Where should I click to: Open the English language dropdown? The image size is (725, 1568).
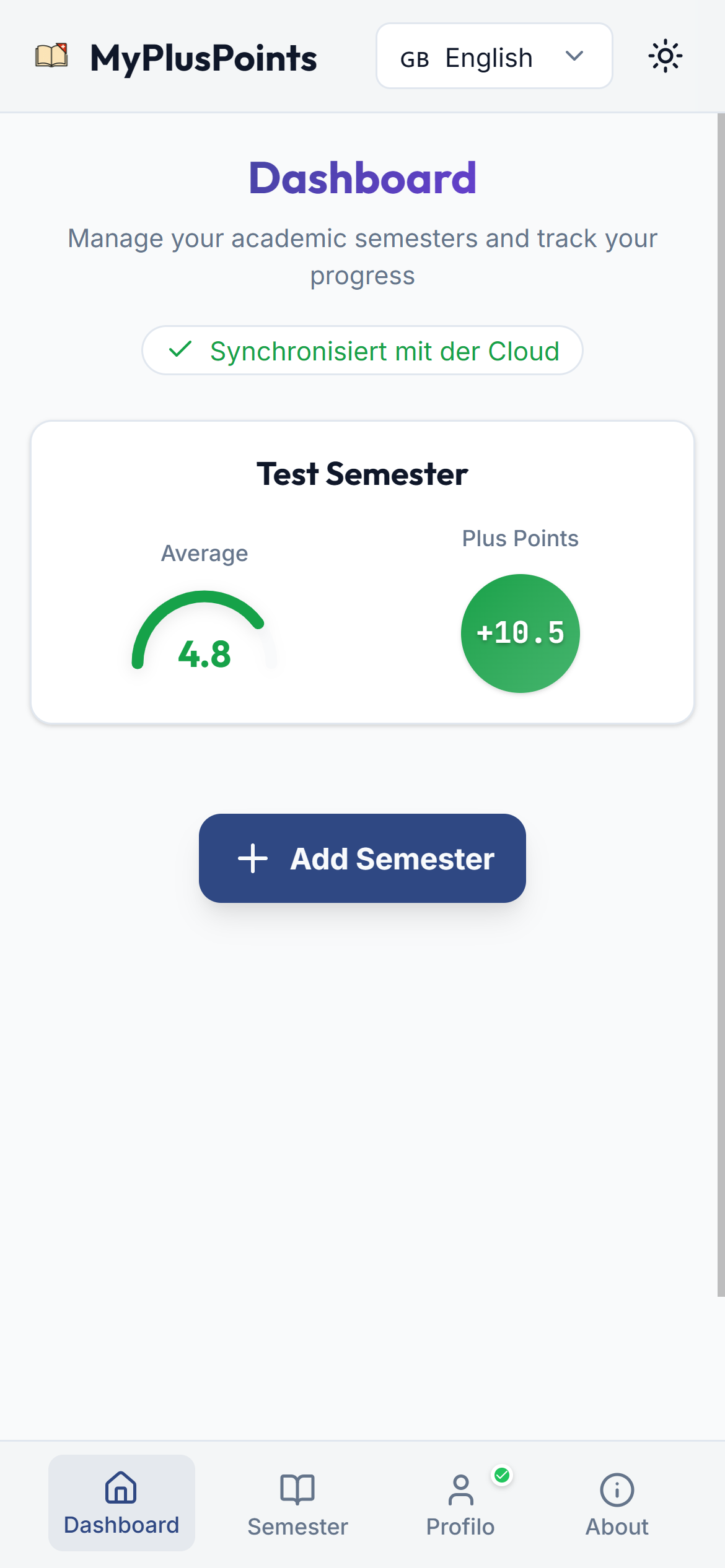(494, 56)
